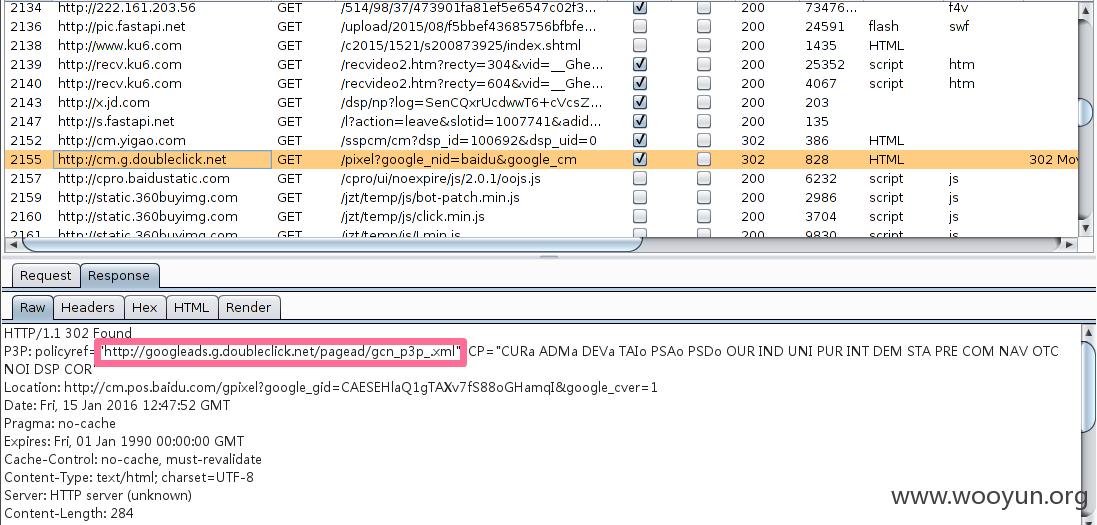Viewport: 1097px width, 525px height.
Task: Click the GET method cell in row 2143
Action: tap(290, 102)
